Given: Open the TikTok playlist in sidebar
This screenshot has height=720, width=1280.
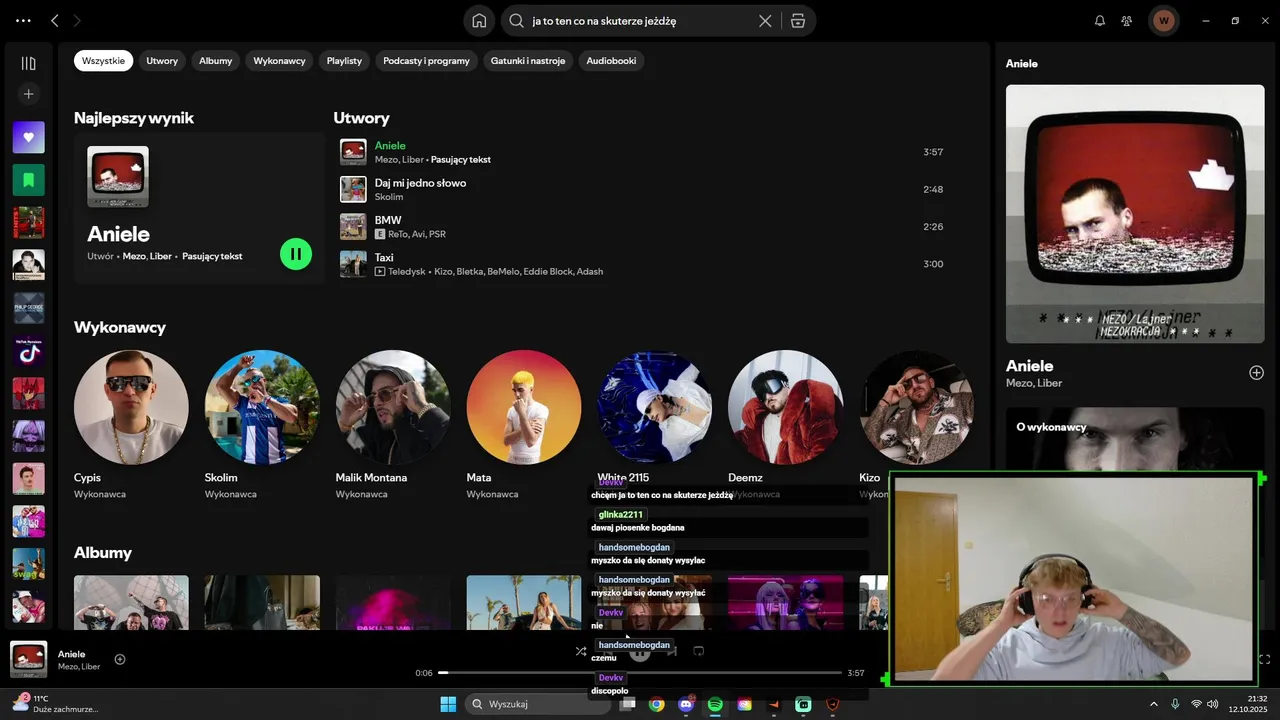Looking at the screenshot, I should click(x=28, y=351).
